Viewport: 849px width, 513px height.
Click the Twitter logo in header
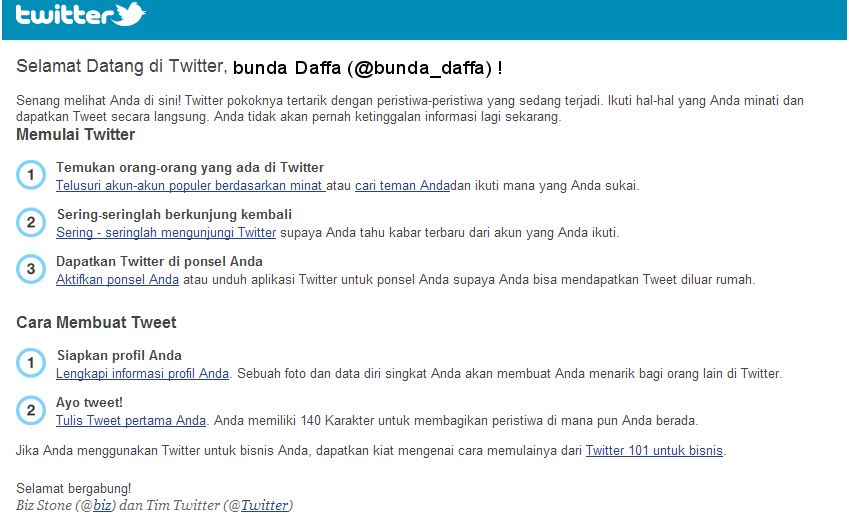81,15
